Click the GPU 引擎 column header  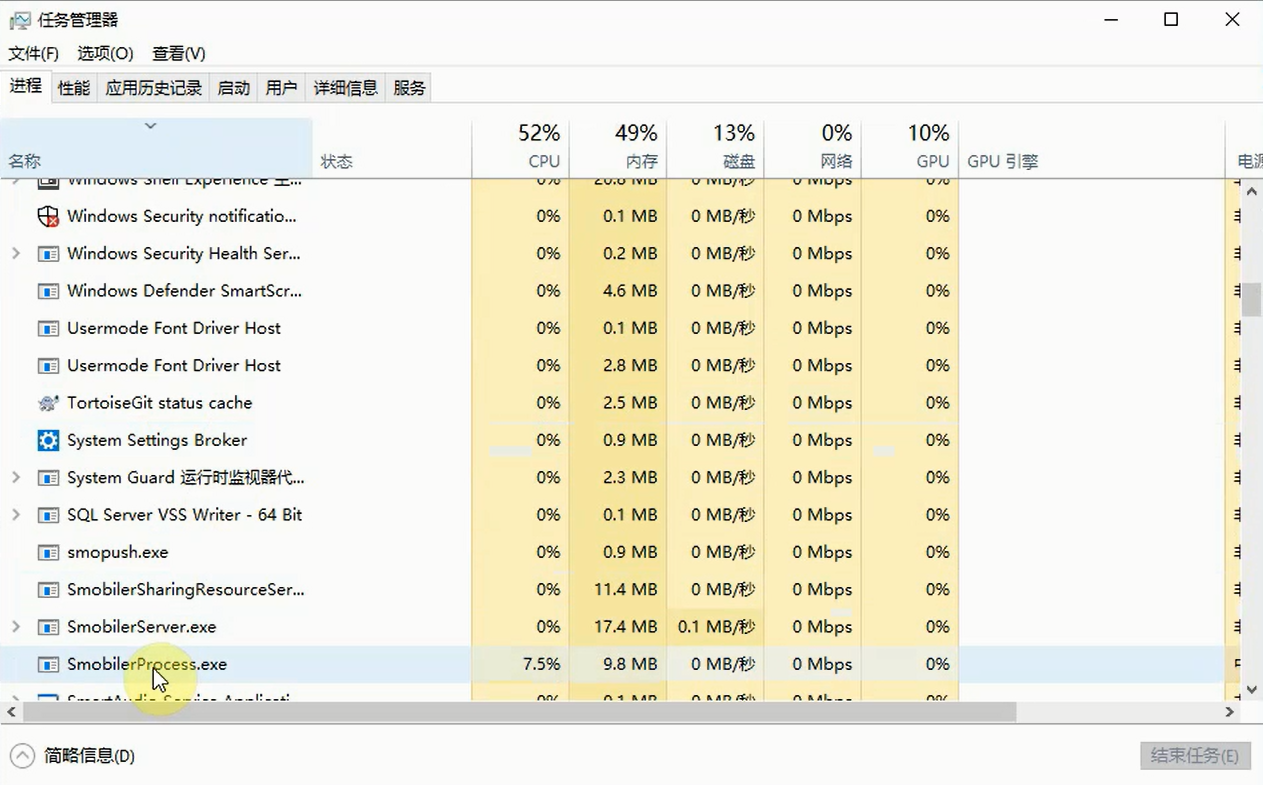tap(1092, 148)
